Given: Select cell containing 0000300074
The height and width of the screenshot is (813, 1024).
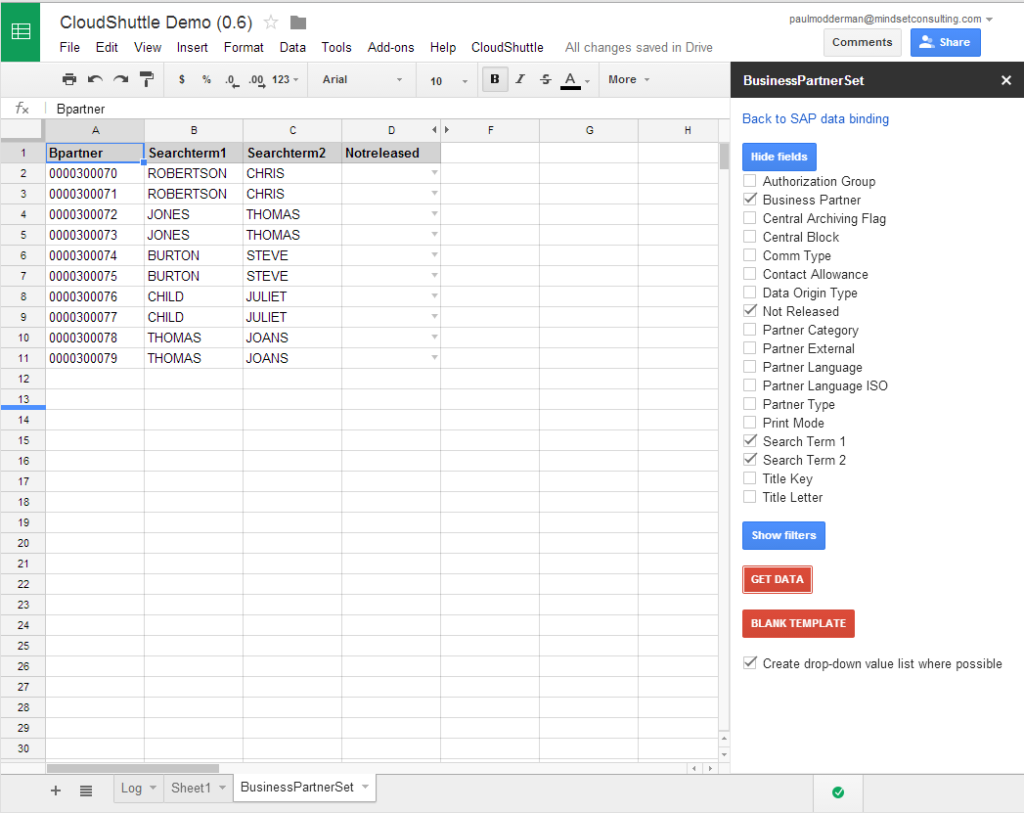Looking at the screenshot, I should click(x=95, y=255).
